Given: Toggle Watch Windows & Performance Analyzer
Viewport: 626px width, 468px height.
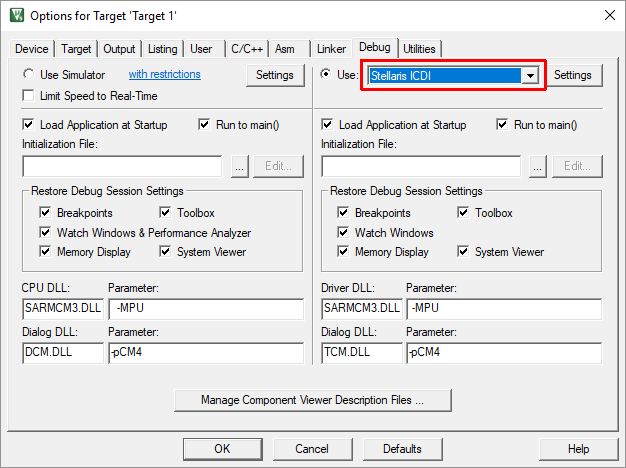Looking at the screenshot, I should pos(45,232).
